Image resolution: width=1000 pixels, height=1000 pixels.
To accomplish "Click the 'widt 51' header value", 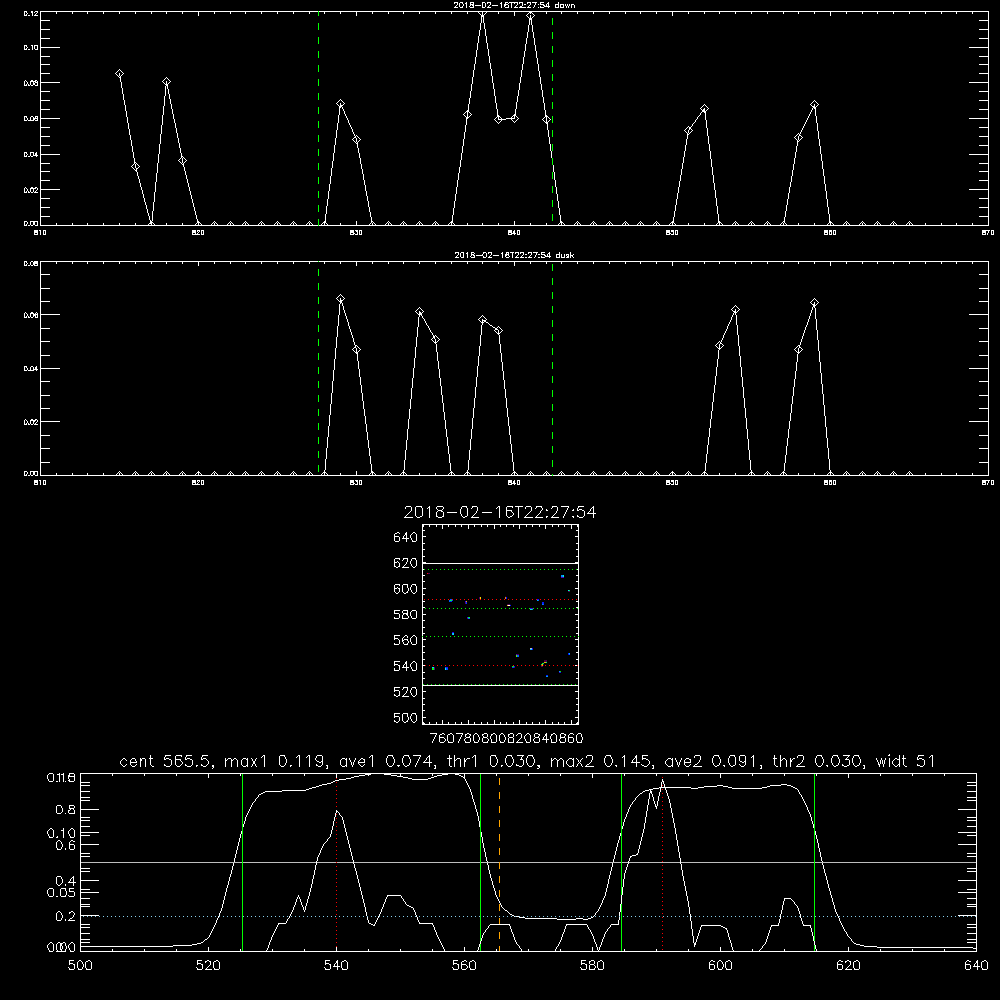I will 906,761.
